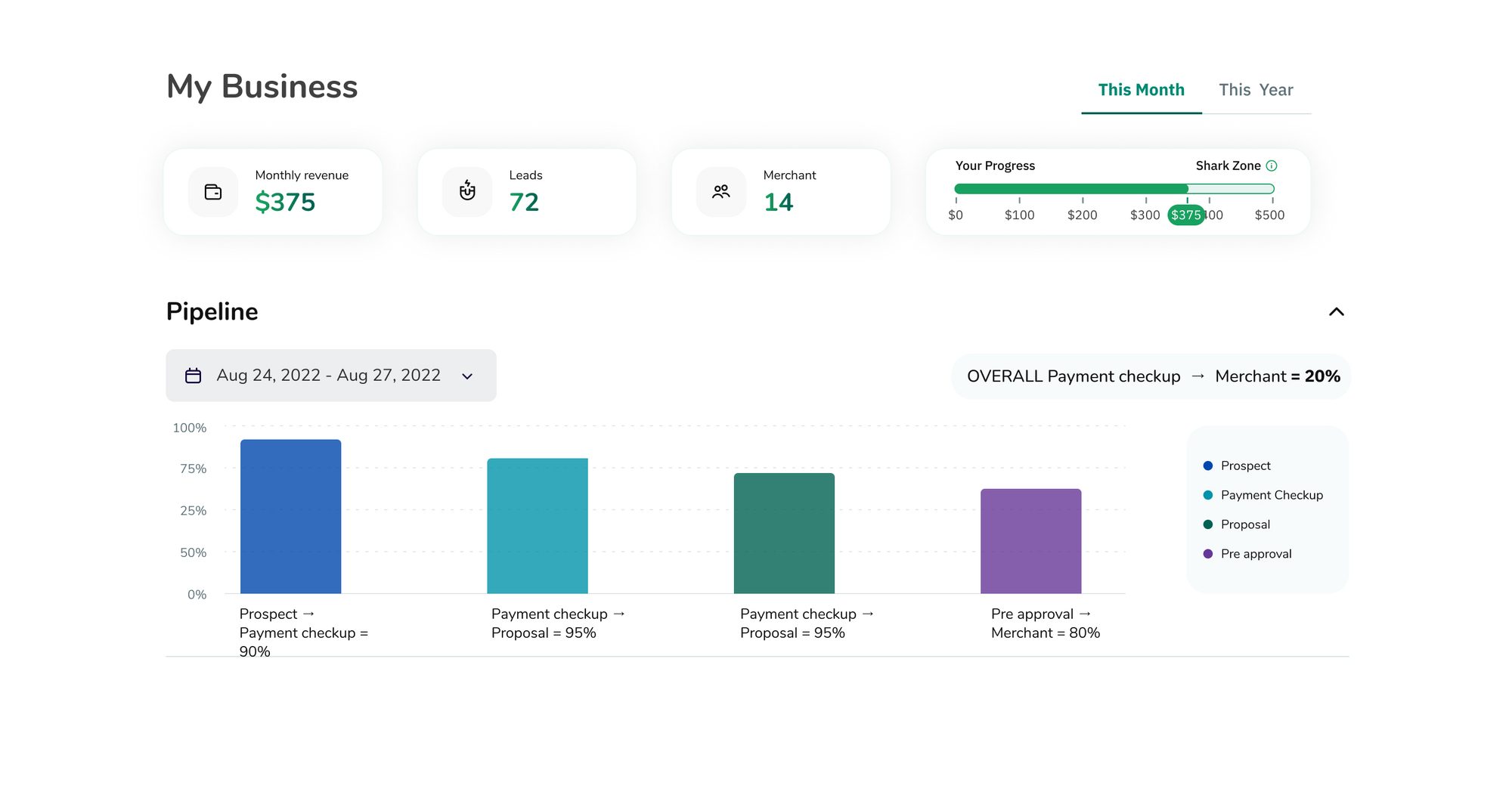Toggle Proposal series in chart legend
Viewport: 1512px width, 795px height.
[1237, 524]
